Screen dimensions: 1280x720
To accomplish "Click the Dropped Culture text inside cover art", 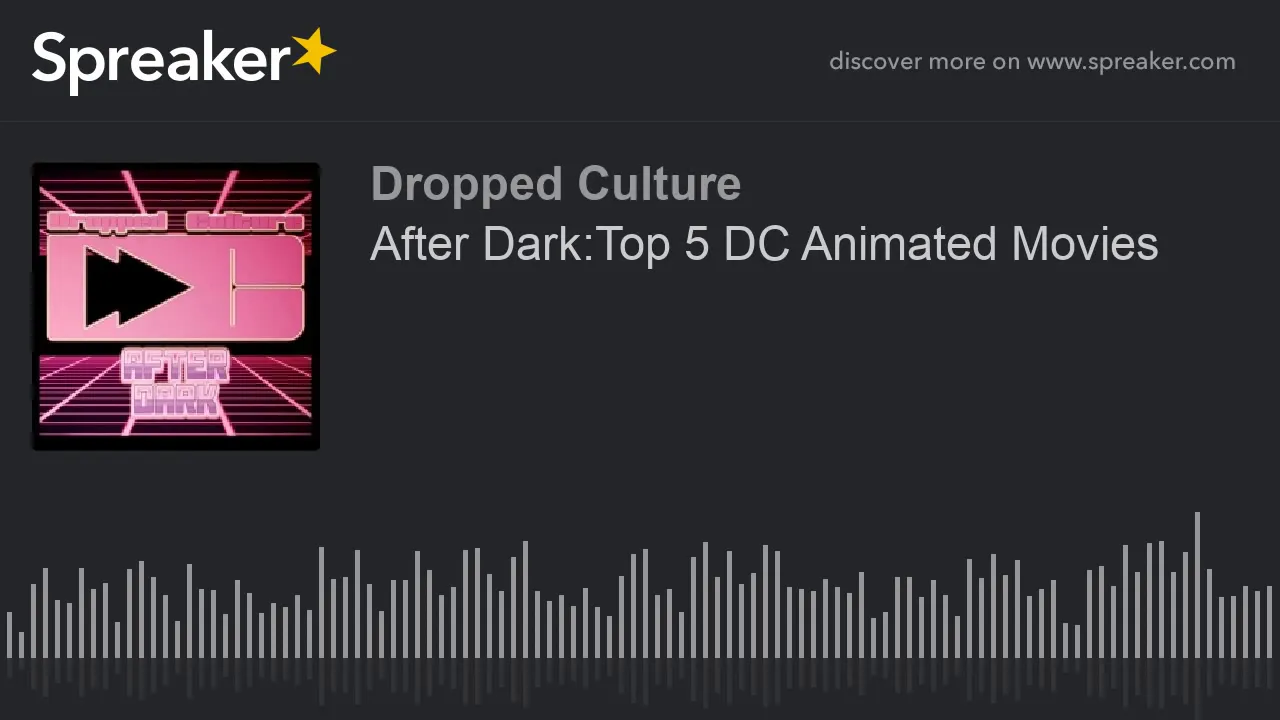I will coord(175,221).
